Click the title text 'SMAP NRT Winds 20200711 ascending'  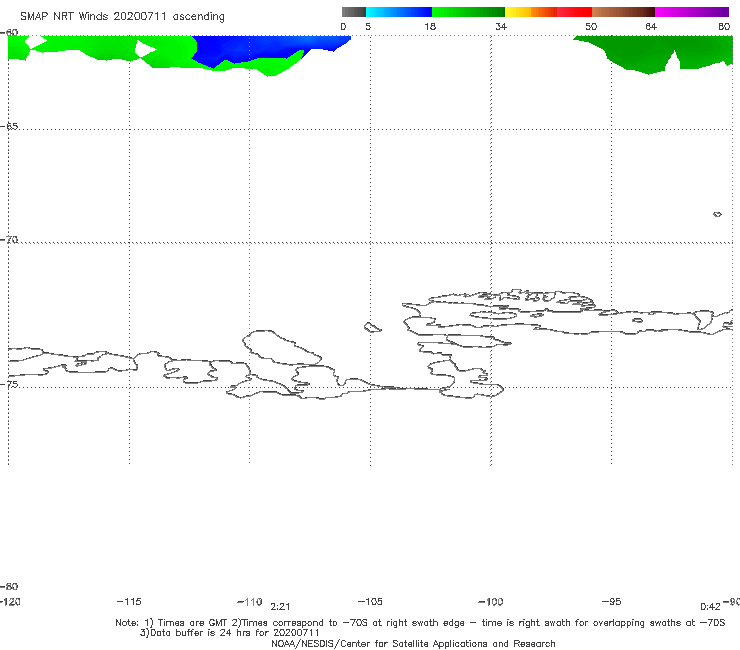coord(122,17)
